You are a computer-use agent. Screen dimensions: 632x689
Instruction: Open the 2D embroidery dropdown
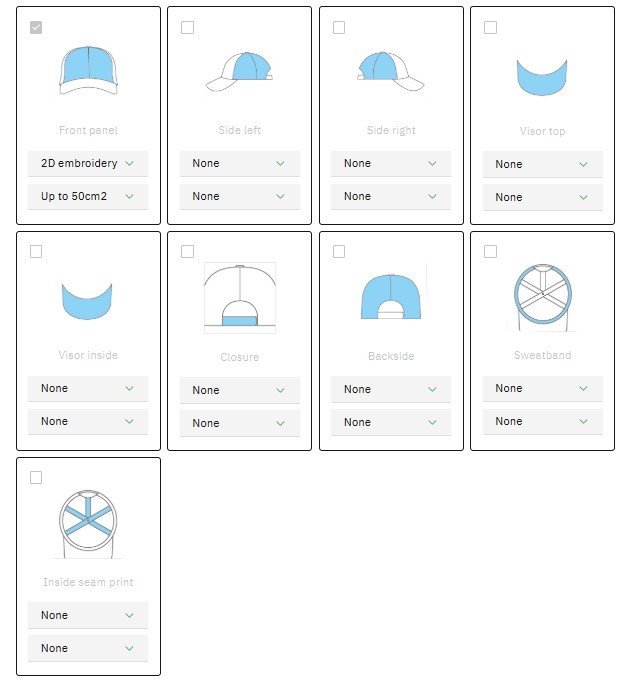coord(88,163)
